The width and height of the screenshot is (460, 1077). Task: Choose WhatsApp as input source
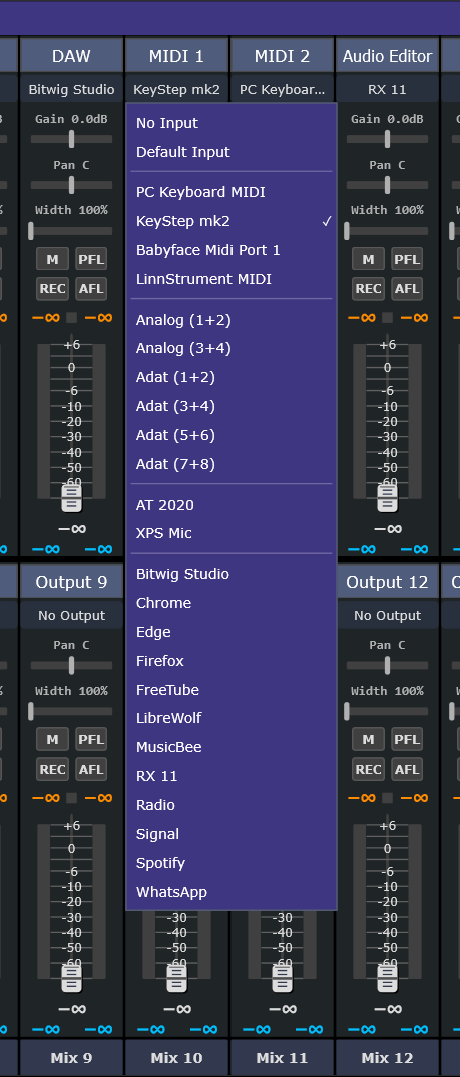[x=231, y=892]
